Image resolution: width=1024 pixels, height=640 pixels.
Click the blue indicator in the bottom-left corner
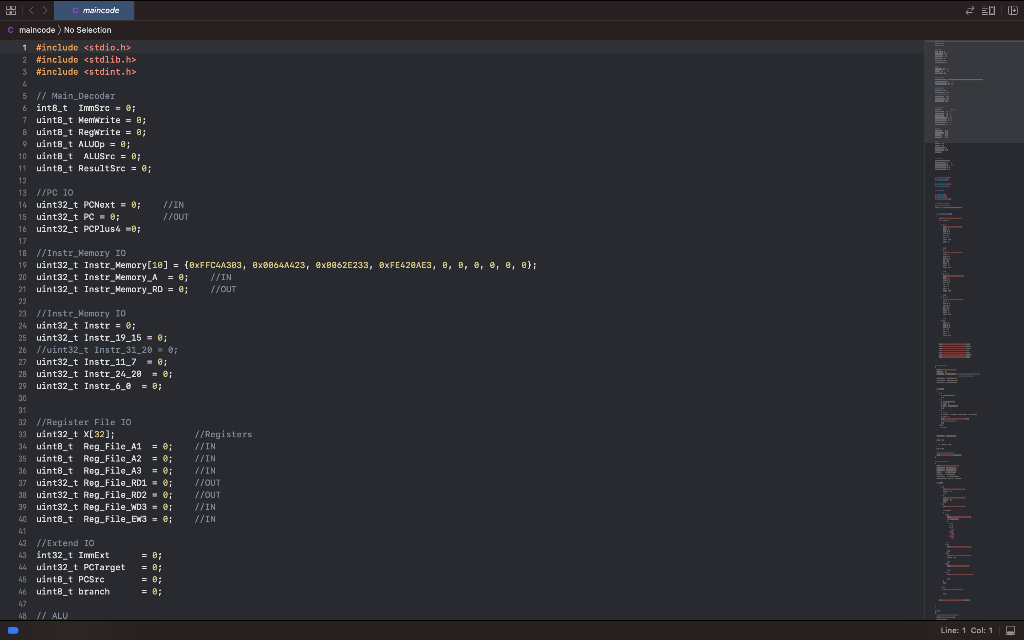click(11, 630)
